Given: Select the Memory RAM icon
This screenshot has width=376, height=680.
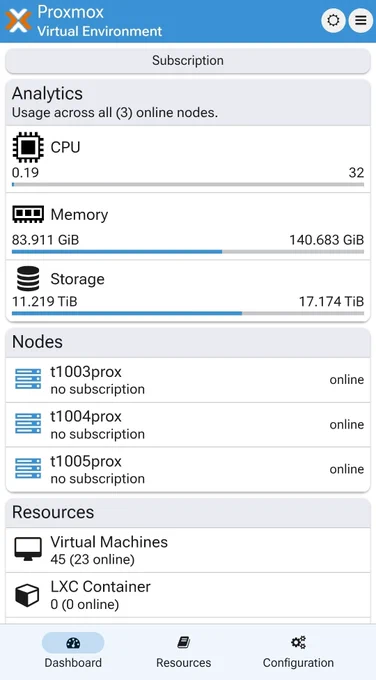Looking at the screenshot, I should [x=28, y=214].
